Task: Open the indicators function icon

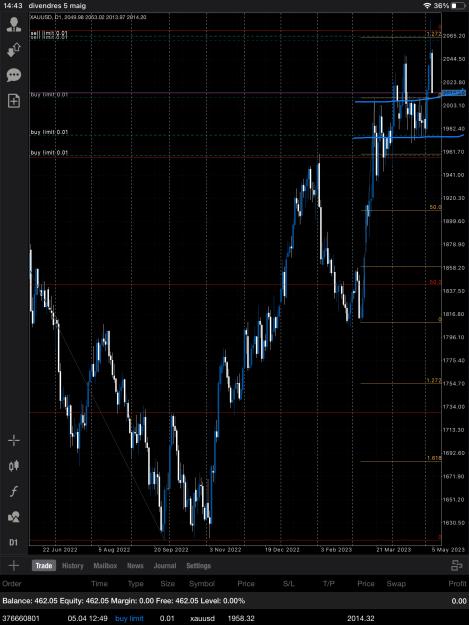Action: pyautogui.click(x=14, y=491)
